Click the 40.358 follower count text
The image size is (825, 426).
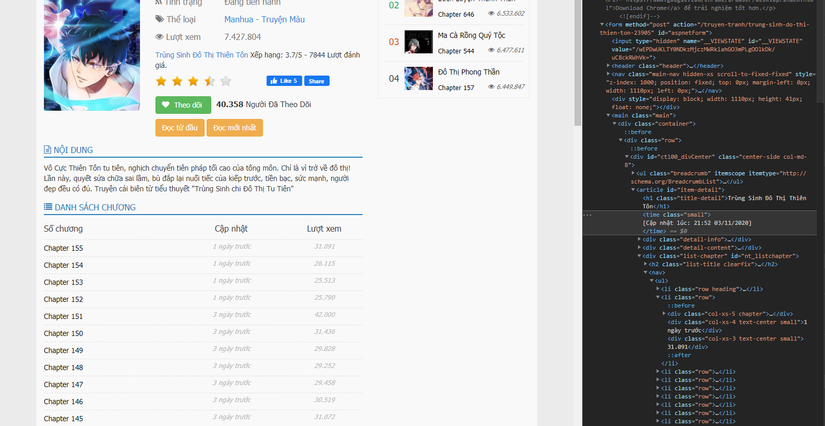click(229, 105)
